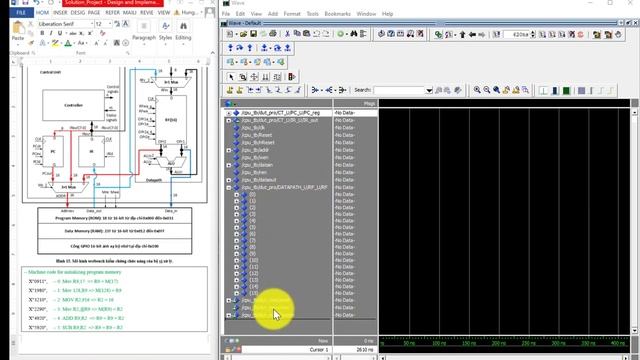Open the Bookmarks menu in Wave window

(337, 14)
